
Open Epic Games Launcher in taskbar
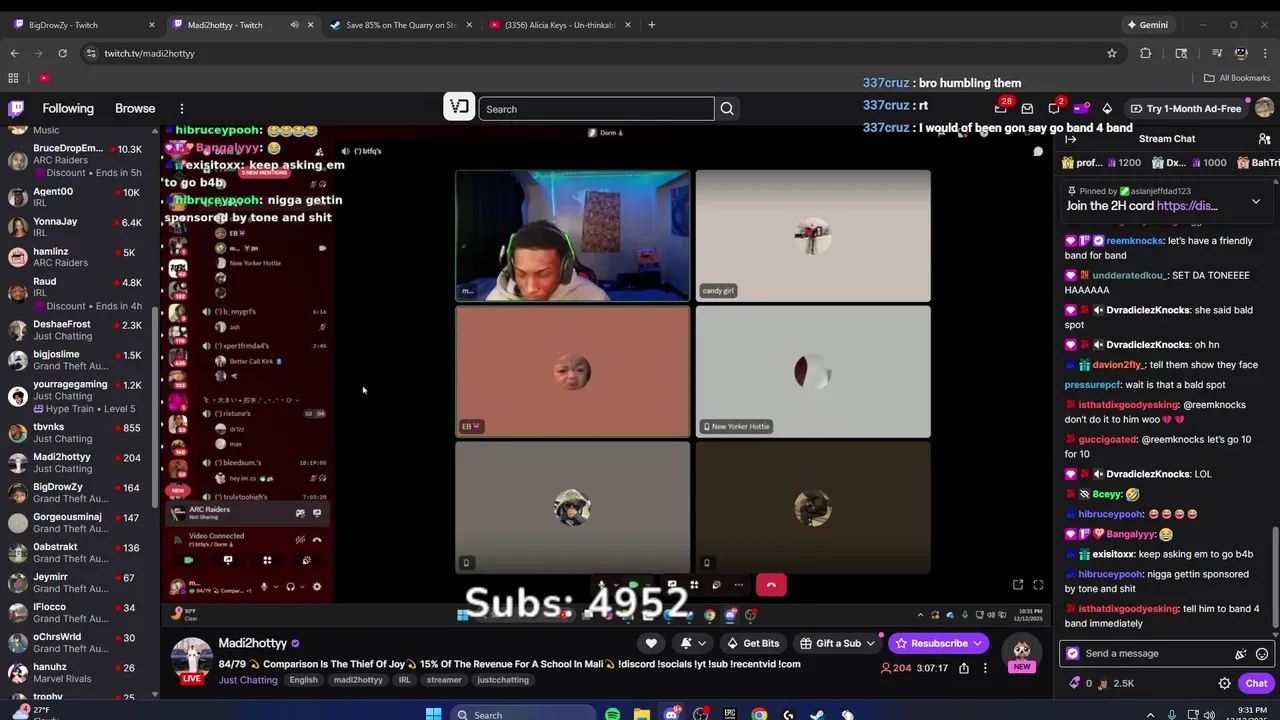(x=730, y=714)
